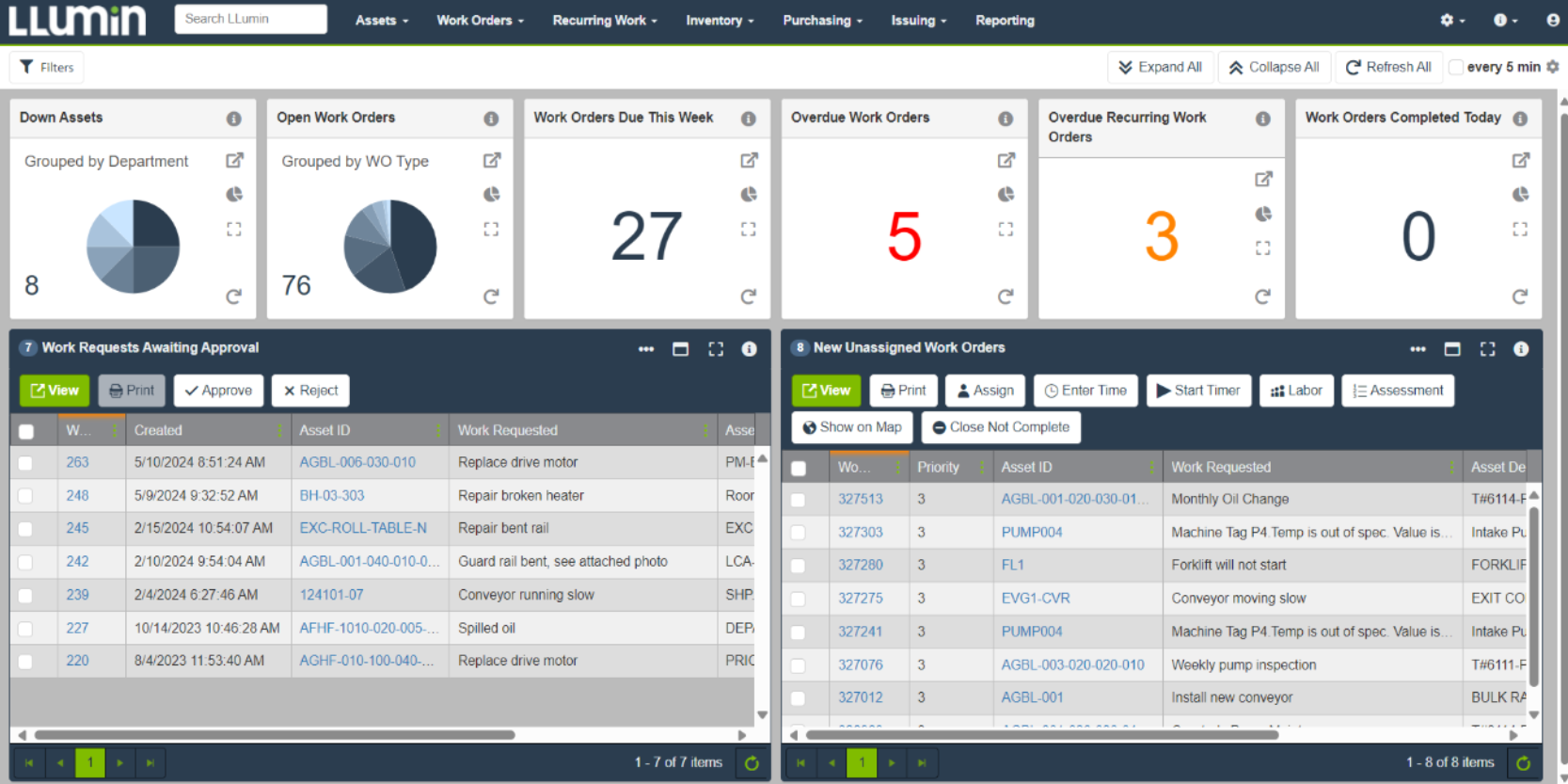Maximize the New Unassigned Work Orders panel
This screenshot has width=1568, height=784.
[1487, 349]
